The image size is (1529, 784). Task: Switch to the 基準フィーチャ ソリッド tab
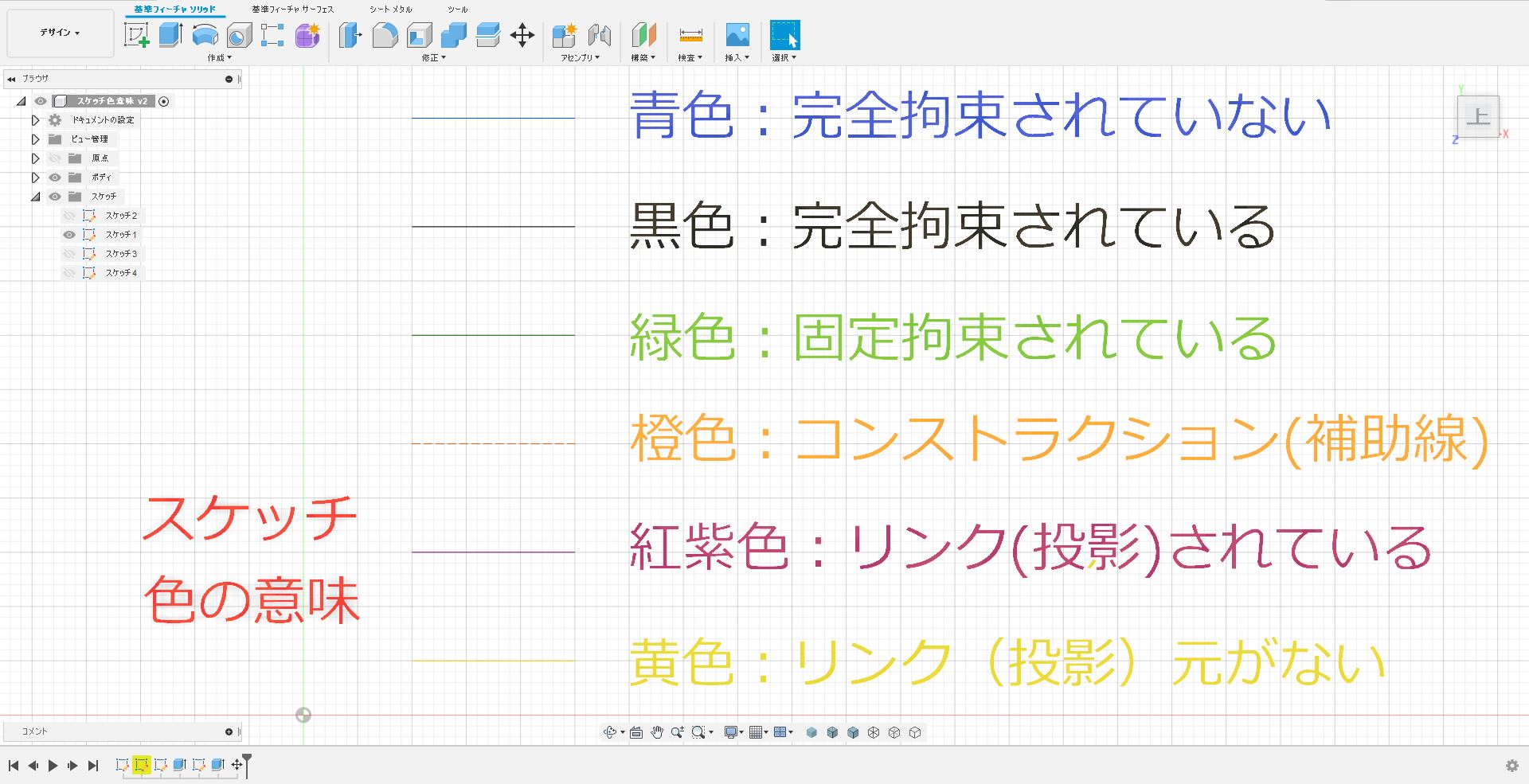pos(174,10)
